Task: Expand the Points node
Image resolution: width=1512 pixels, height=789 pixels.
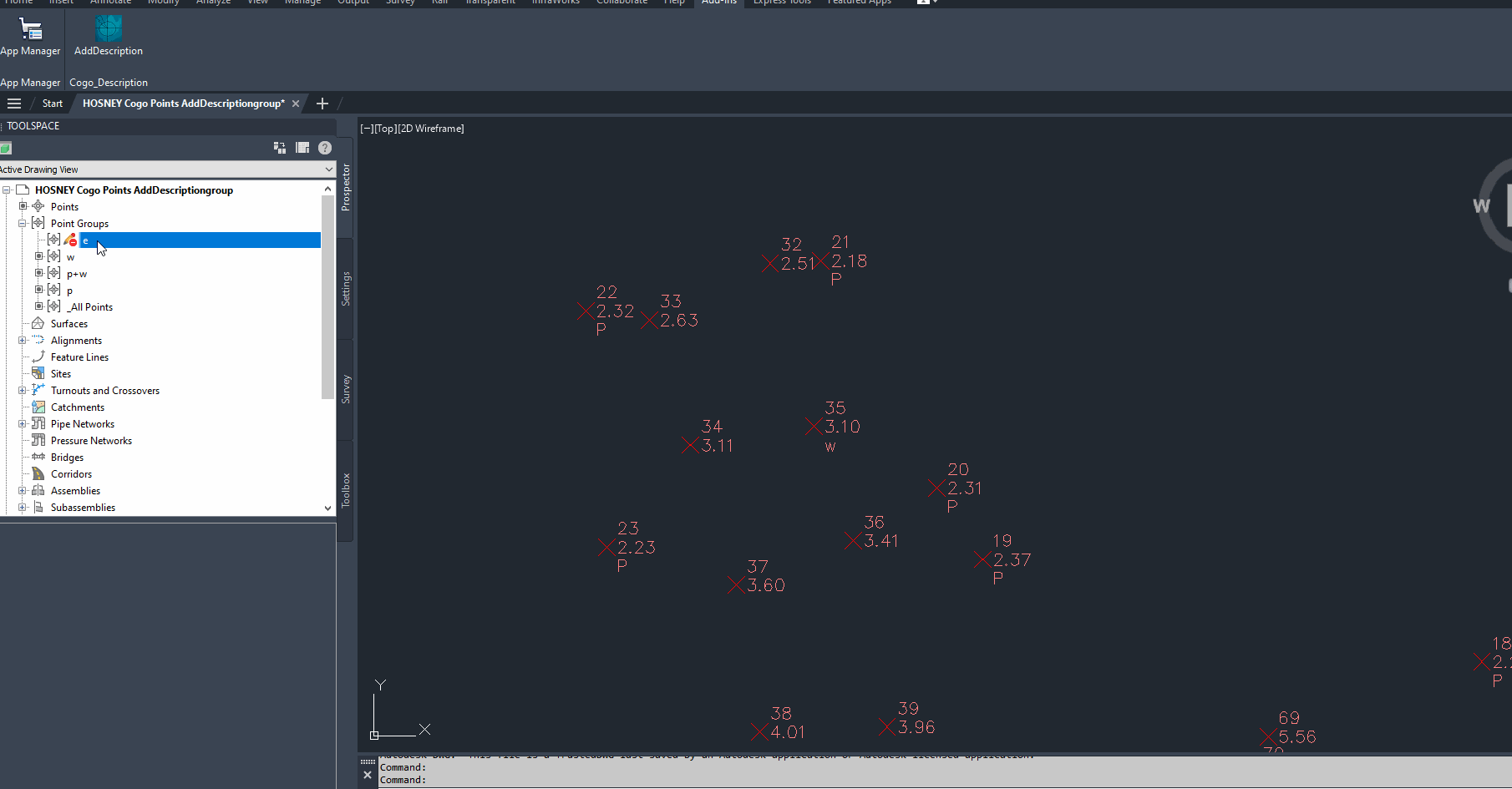Action: [23, 206]
